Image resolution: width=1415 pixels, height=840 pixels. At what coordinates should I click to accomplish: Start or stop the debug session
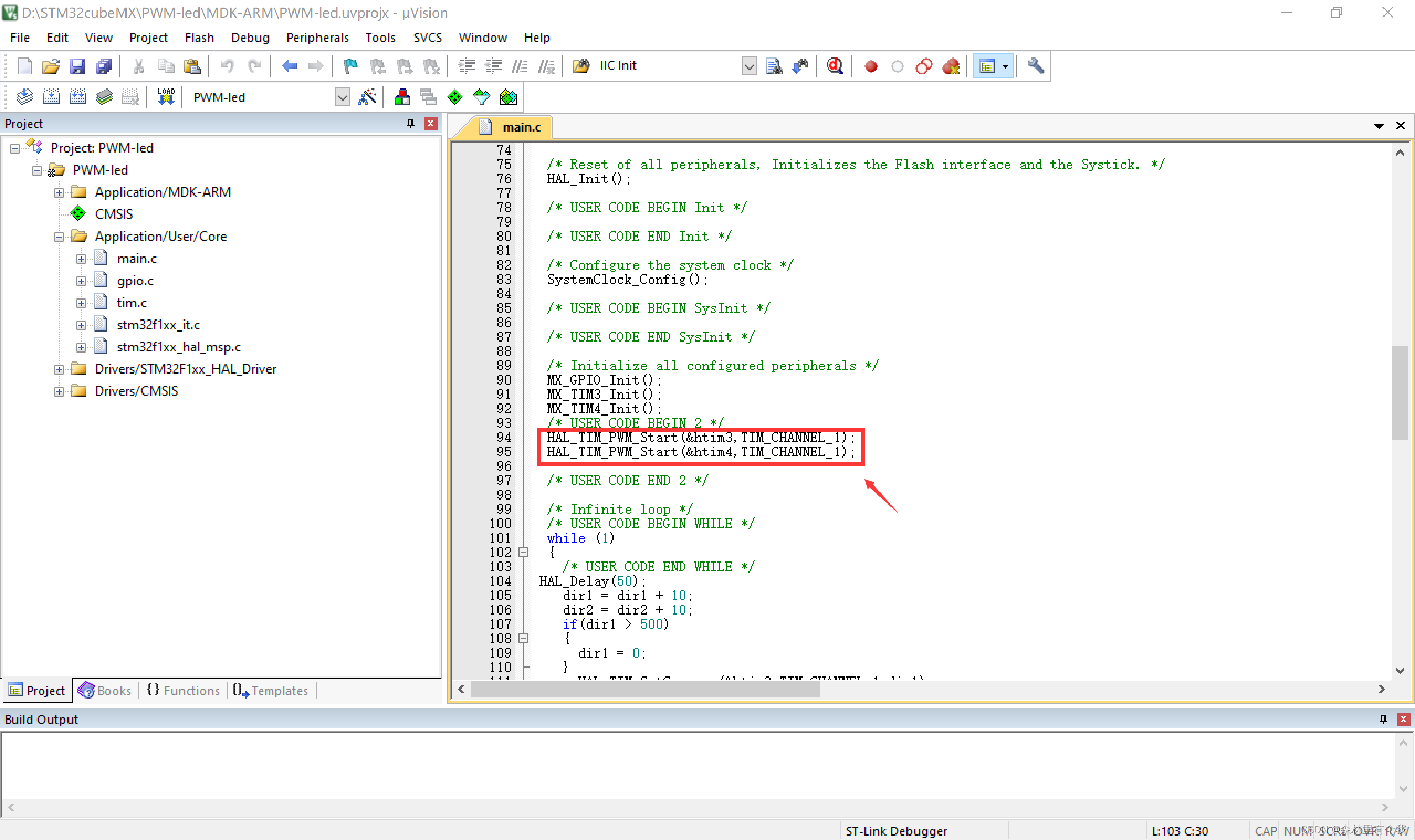tap(835, 66)
